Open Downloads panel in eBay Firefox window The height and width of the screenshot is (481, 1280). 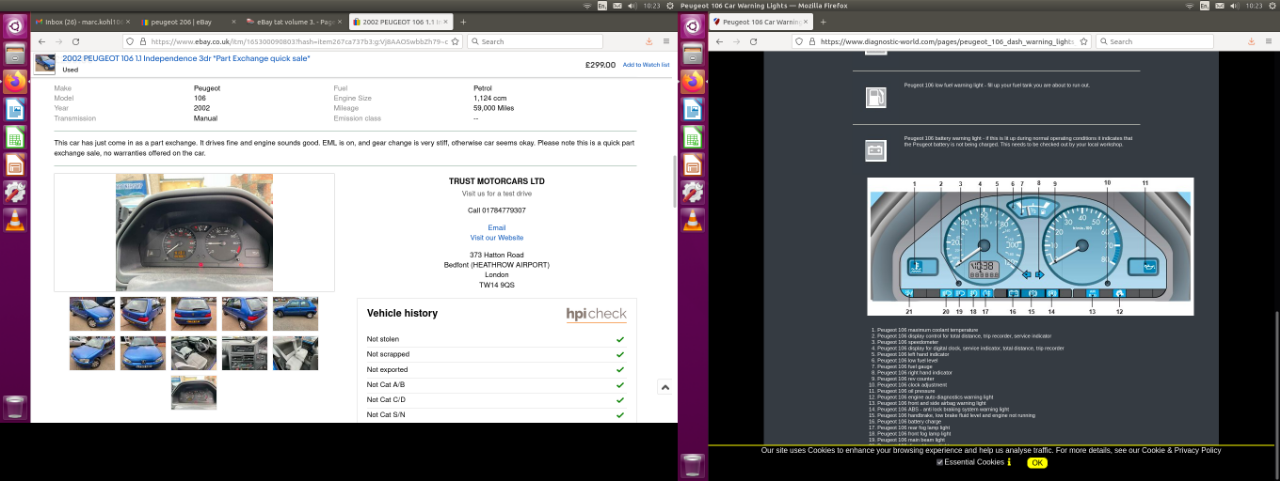point(648,42)
